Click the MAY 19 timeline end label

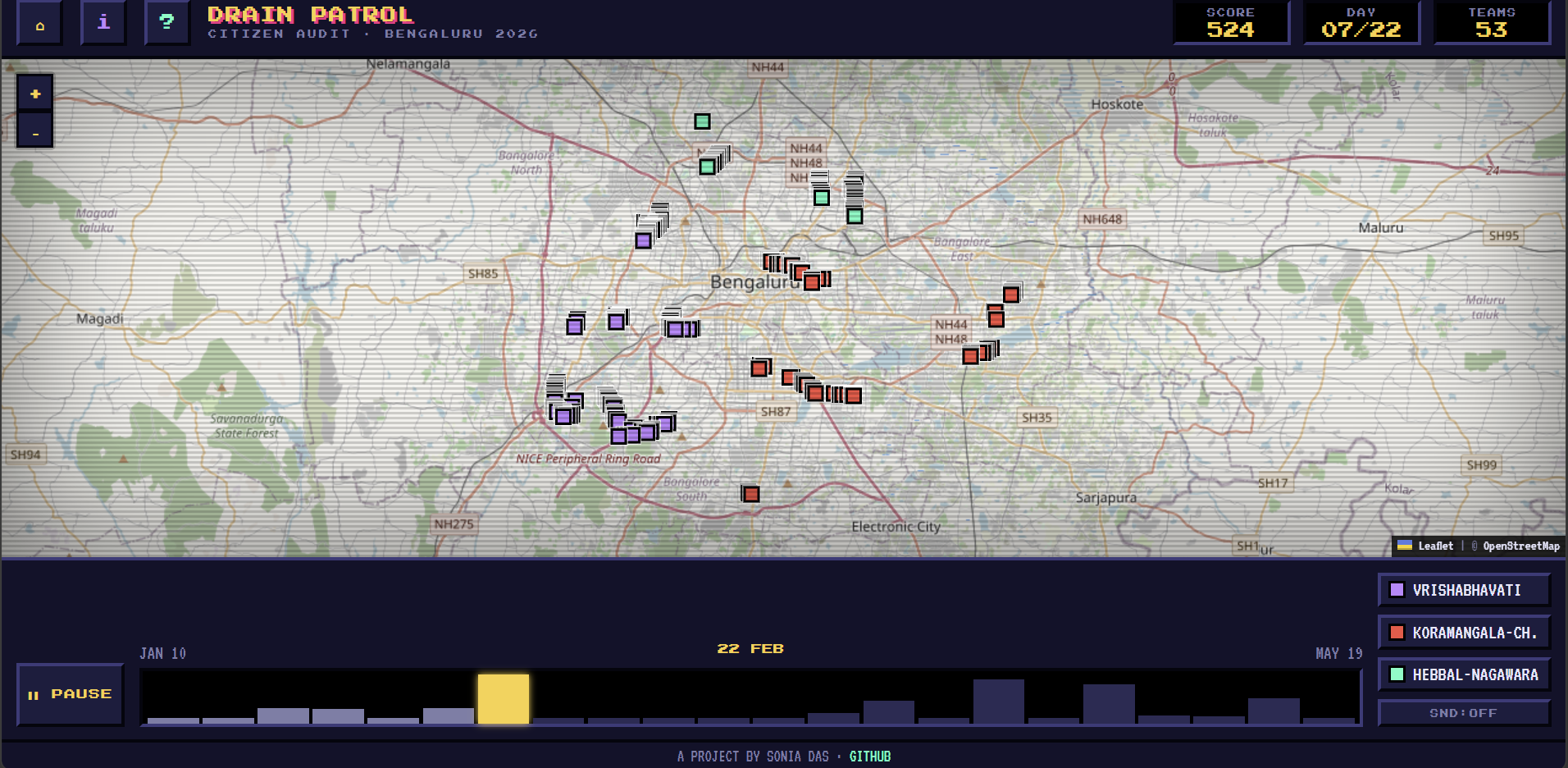[x=1339, y=654]
